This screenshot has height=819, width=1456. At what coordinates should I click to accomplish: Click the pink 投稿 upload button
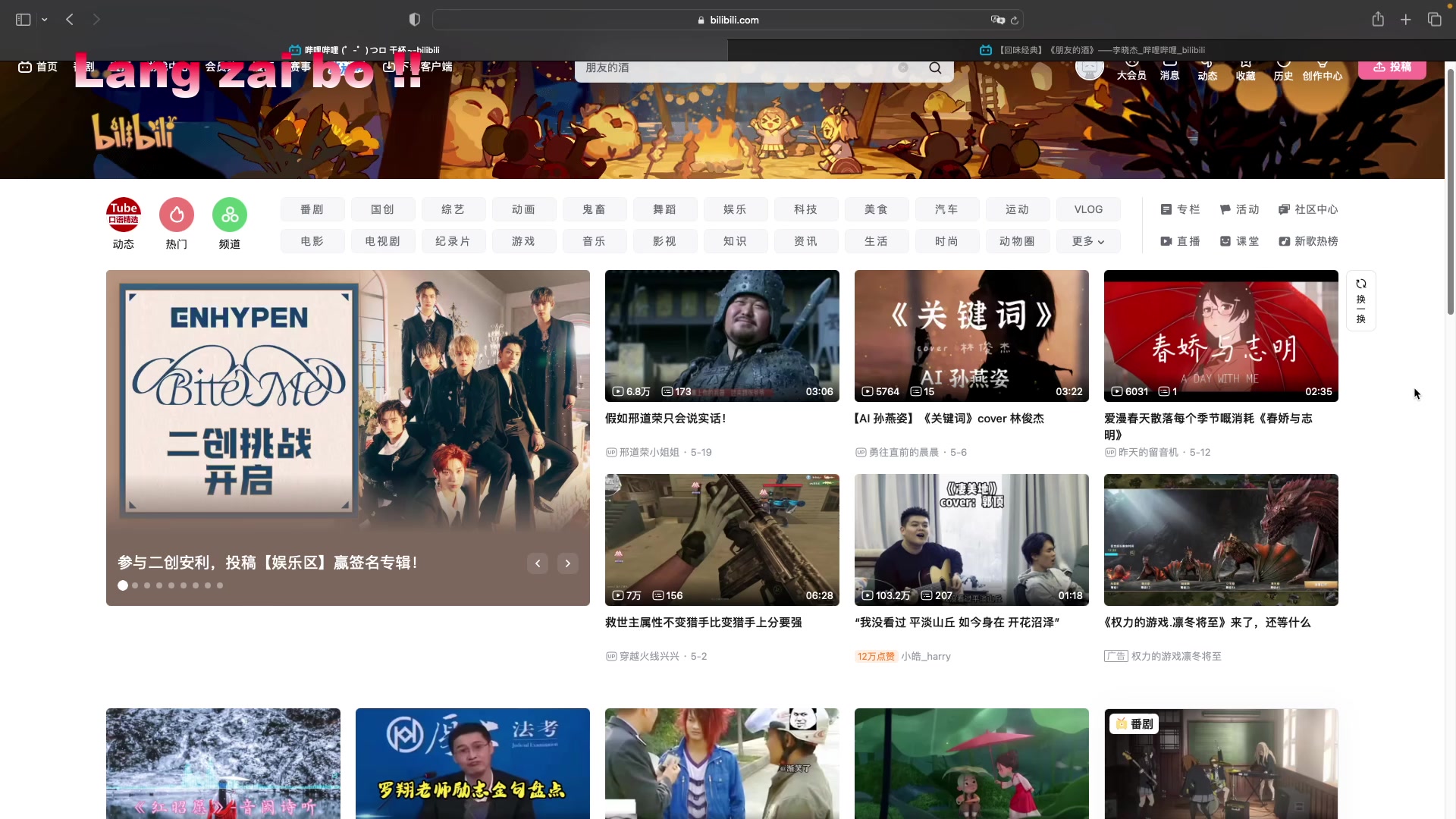point(1392,67)
